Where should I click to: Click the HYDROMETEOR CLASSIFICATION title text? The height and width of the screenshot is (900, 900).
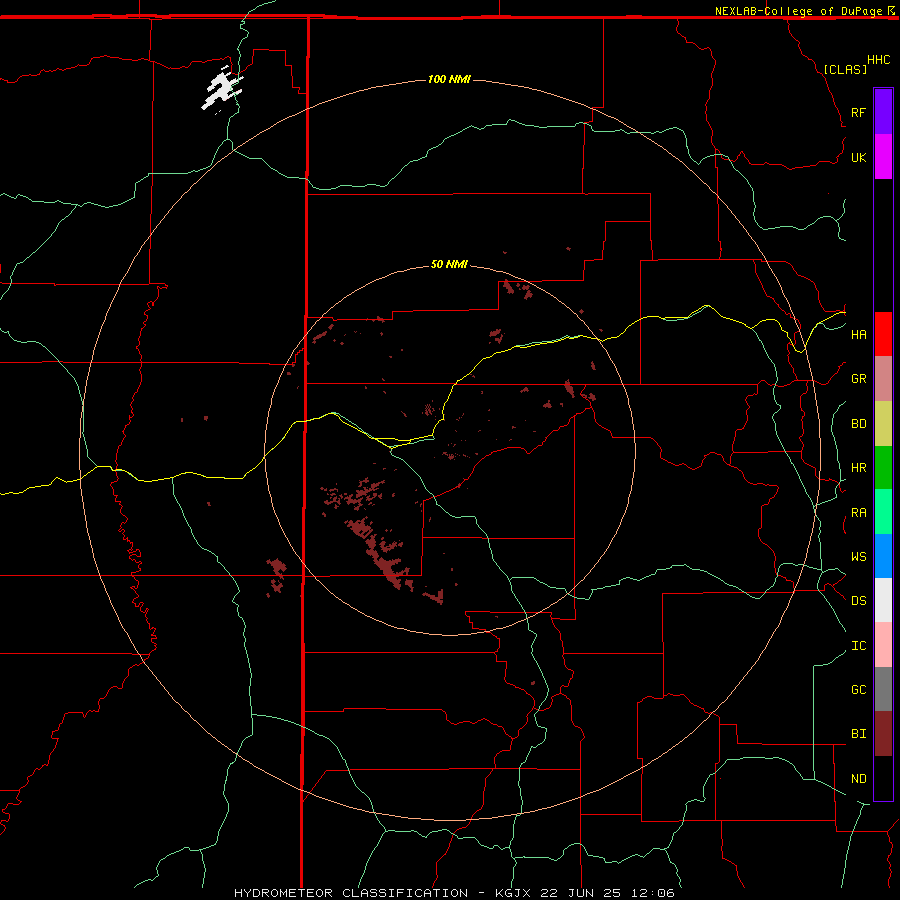[x=351, y=893]
